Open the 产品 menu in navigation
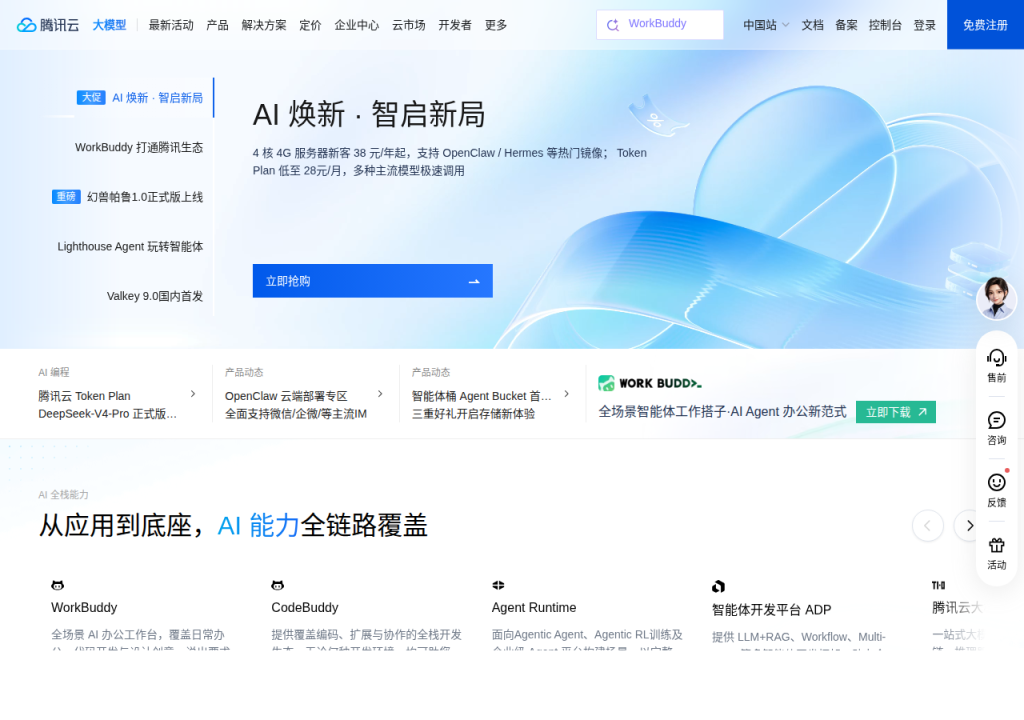 point(217,25)
